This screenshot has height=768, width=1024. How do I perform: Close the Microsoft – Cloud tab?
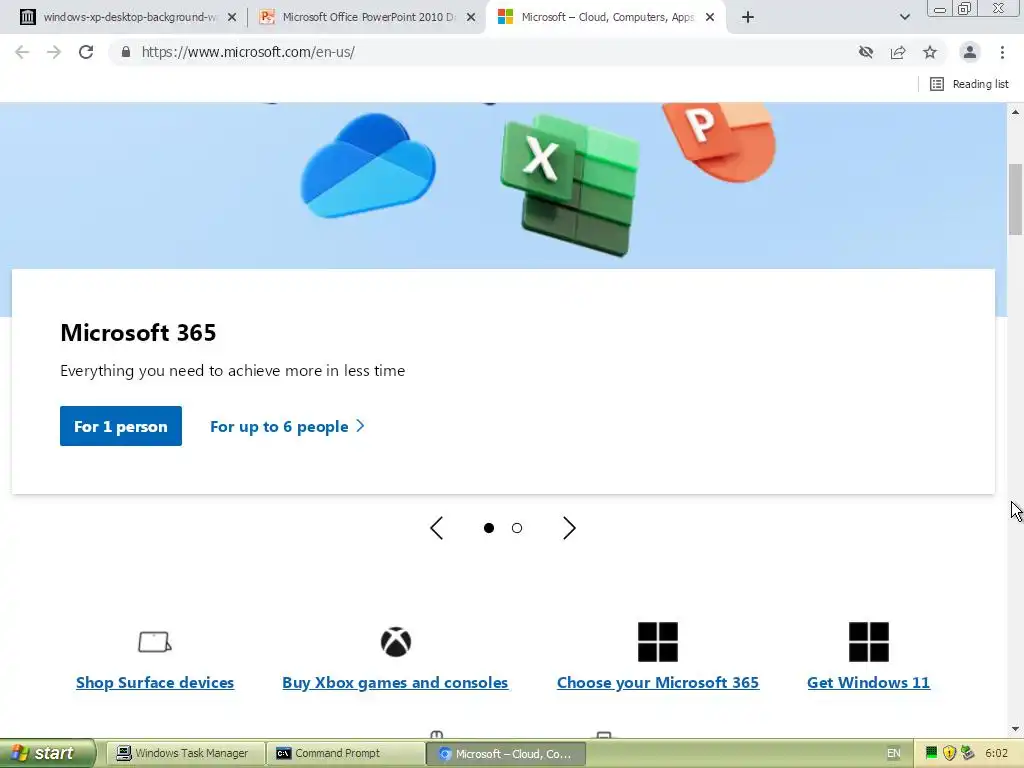tap(710, 18)
